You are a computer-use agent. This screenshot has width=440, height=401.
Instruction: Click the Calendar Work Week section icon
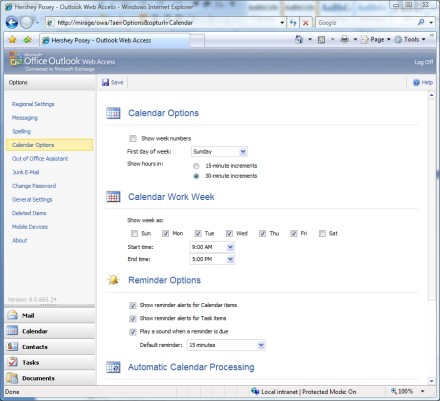(113, 197)
